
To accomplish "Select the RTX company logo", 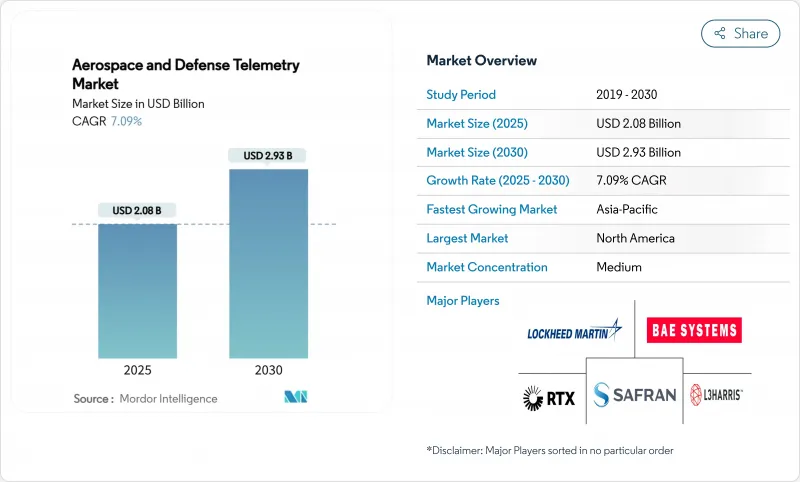I will 548,395.
